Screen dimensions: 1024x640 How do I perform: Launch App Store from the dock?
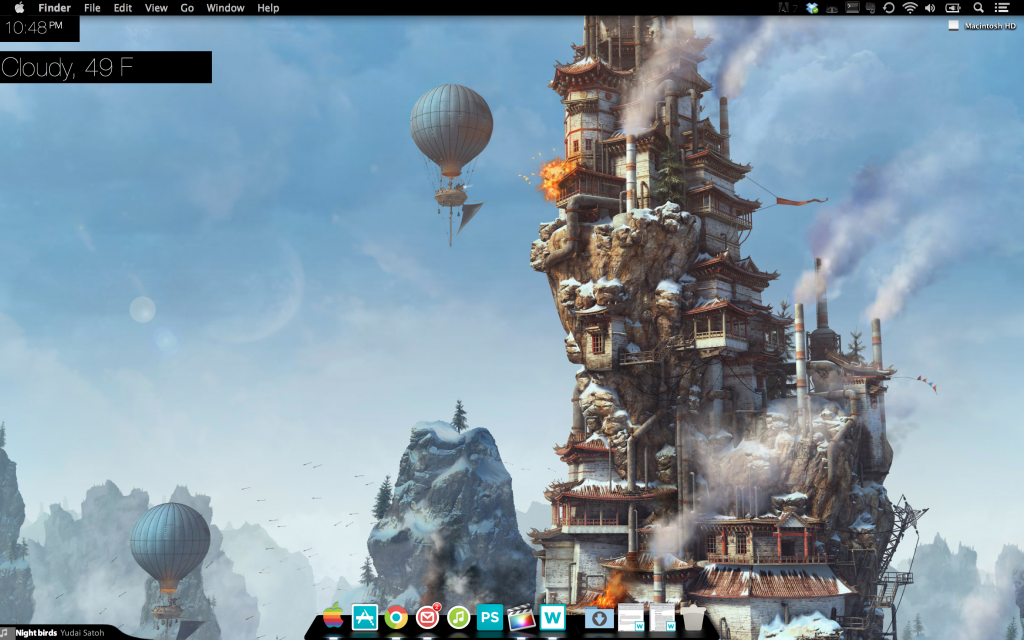point(364,616)
